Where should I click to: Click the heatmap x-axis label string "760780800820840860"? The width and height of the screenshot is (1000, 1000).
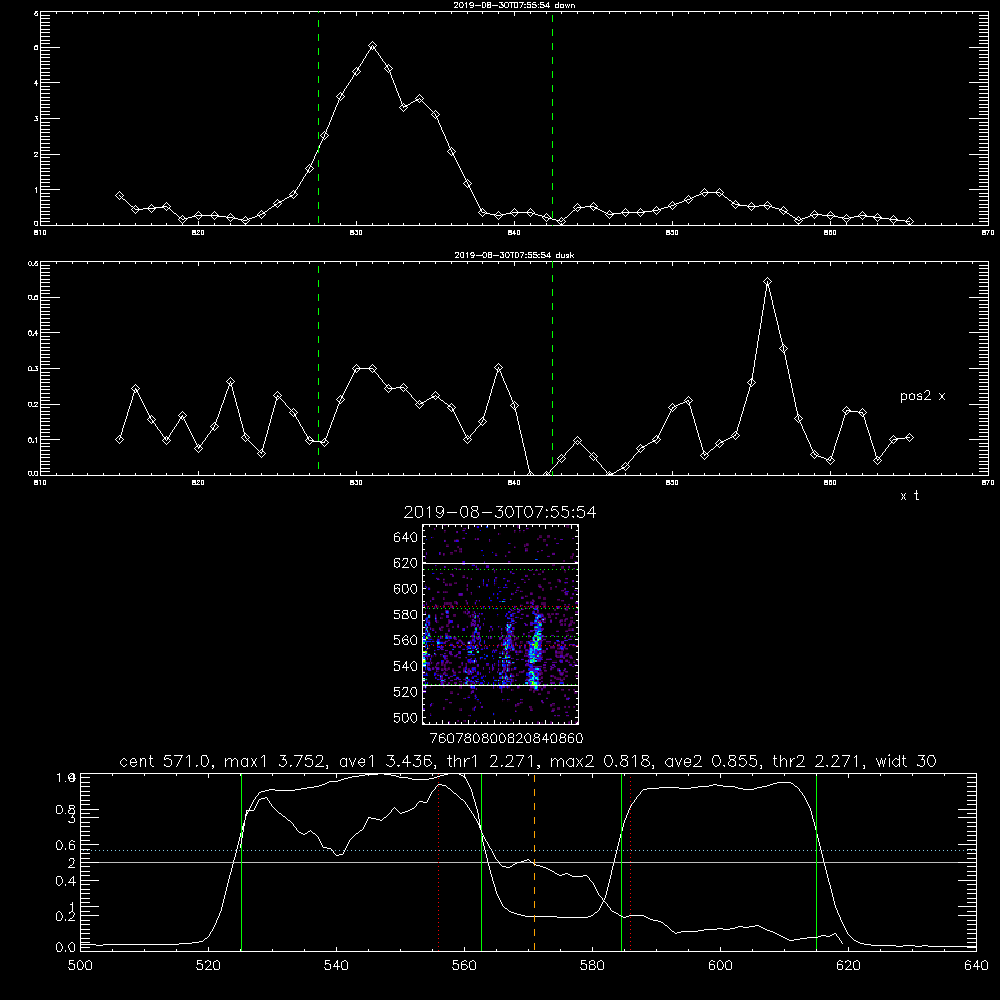pyautogui.click(x=506, y=738)
